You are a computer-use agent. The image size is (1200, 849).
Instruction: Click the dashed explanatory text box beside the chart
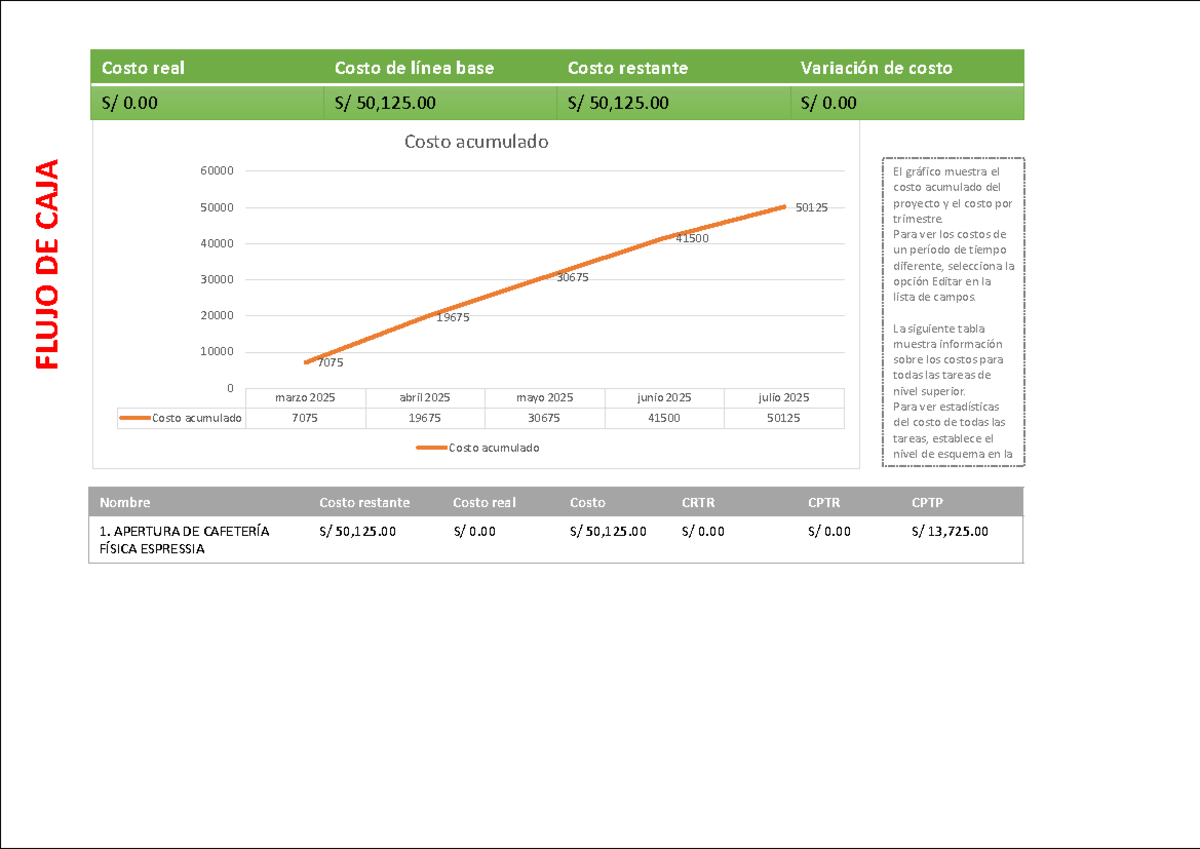click(x=953, y=312)
